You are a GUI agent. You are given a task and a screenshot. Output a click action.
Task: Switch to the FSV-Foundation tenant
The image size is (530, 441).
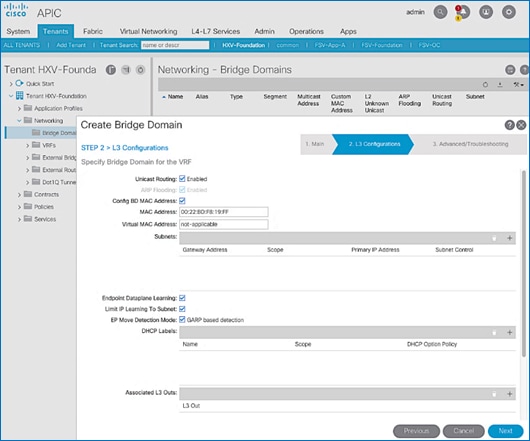[x=382, y=45]
